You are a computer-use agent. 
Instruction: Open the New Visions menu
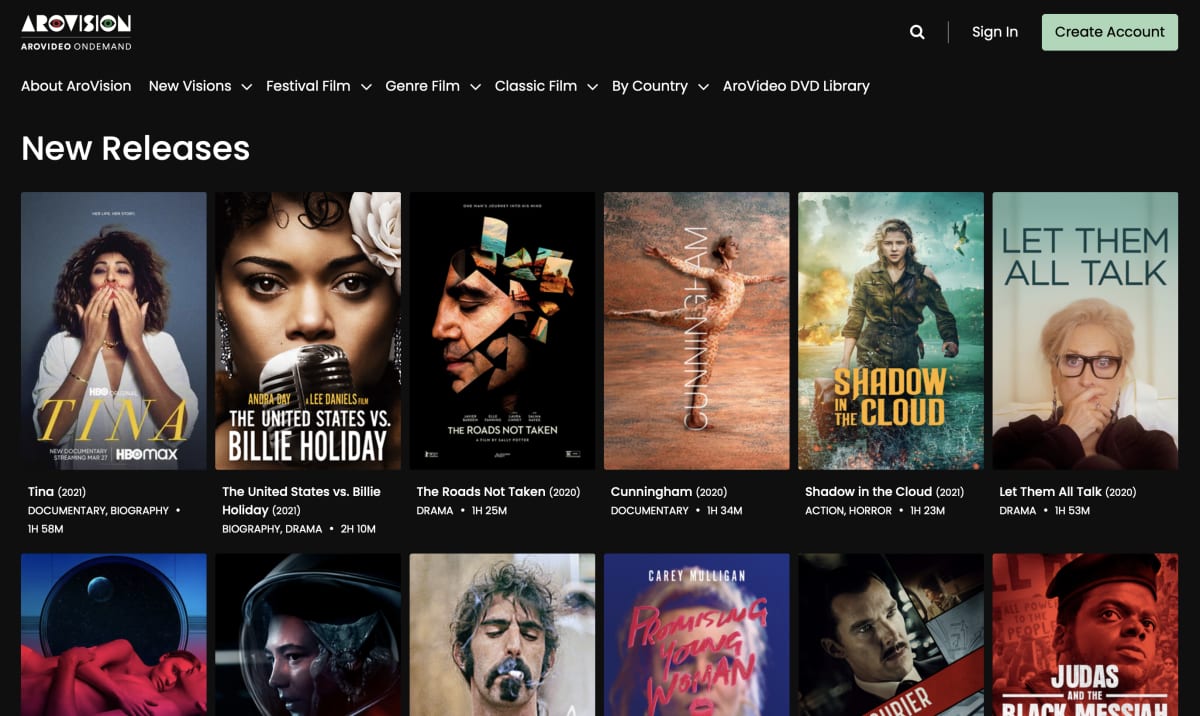[190, 86]
